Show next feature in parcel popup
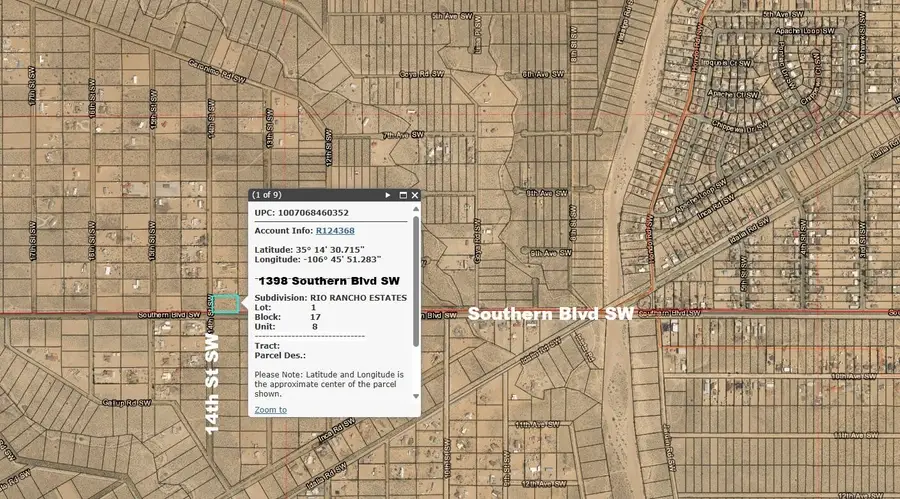This screenshot has height=499, width=900. (388, 195)
